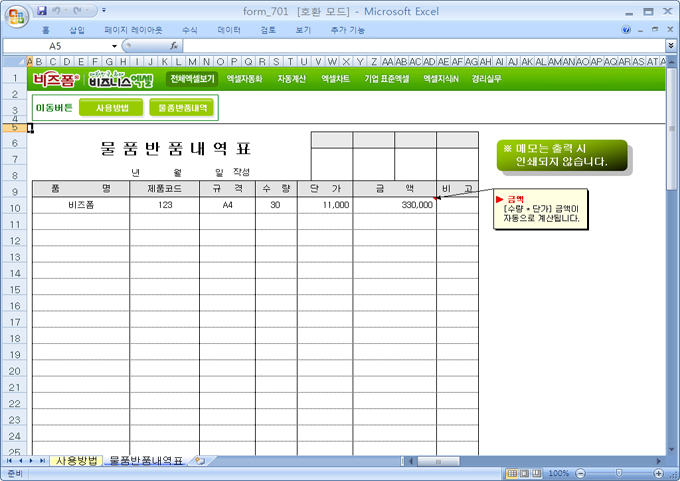The image size is (680, 481).
Task: Click the Excel Help question mark icon
Action: 626,30
